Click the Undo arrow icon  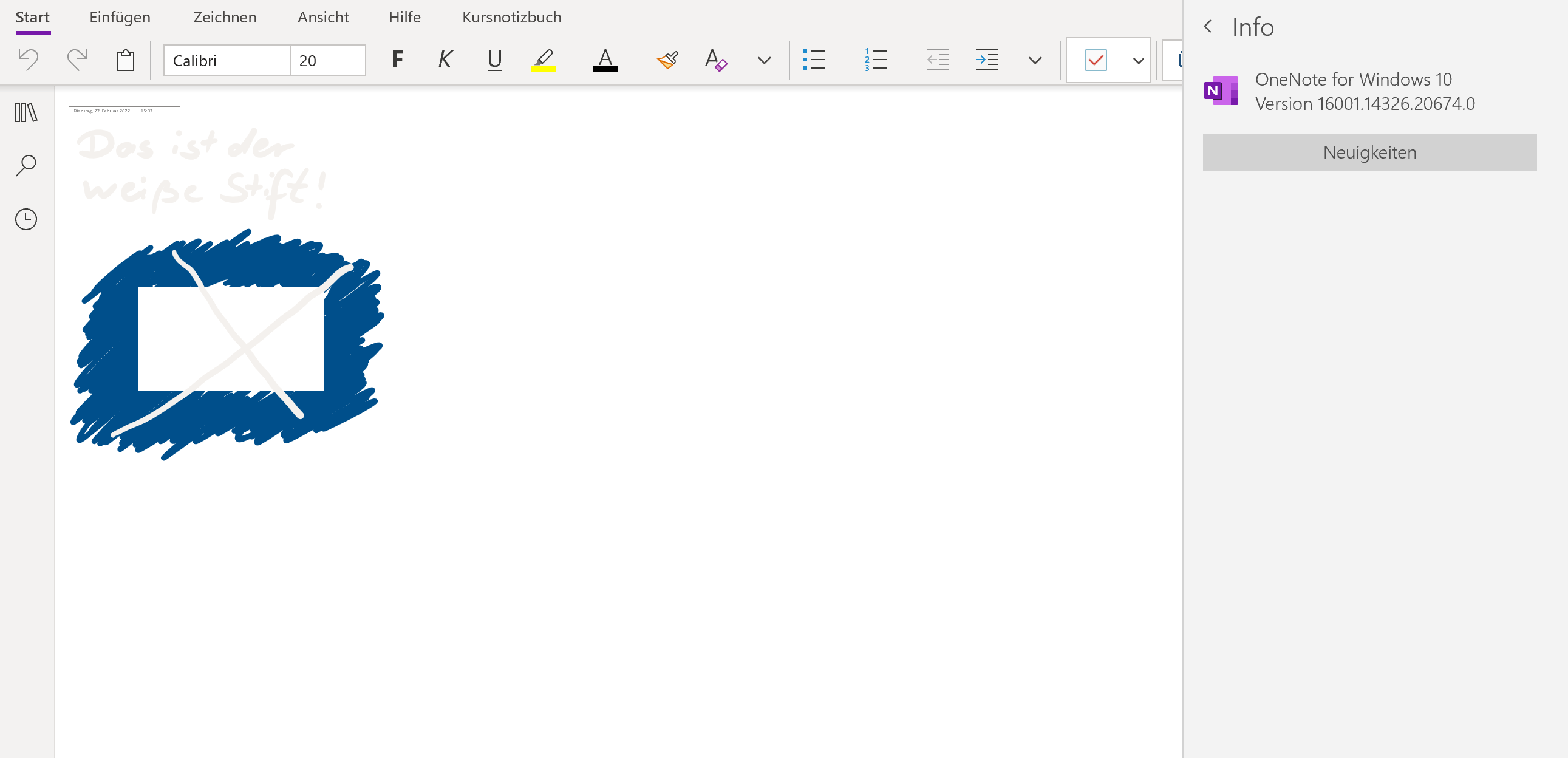(x=28, y=60)
